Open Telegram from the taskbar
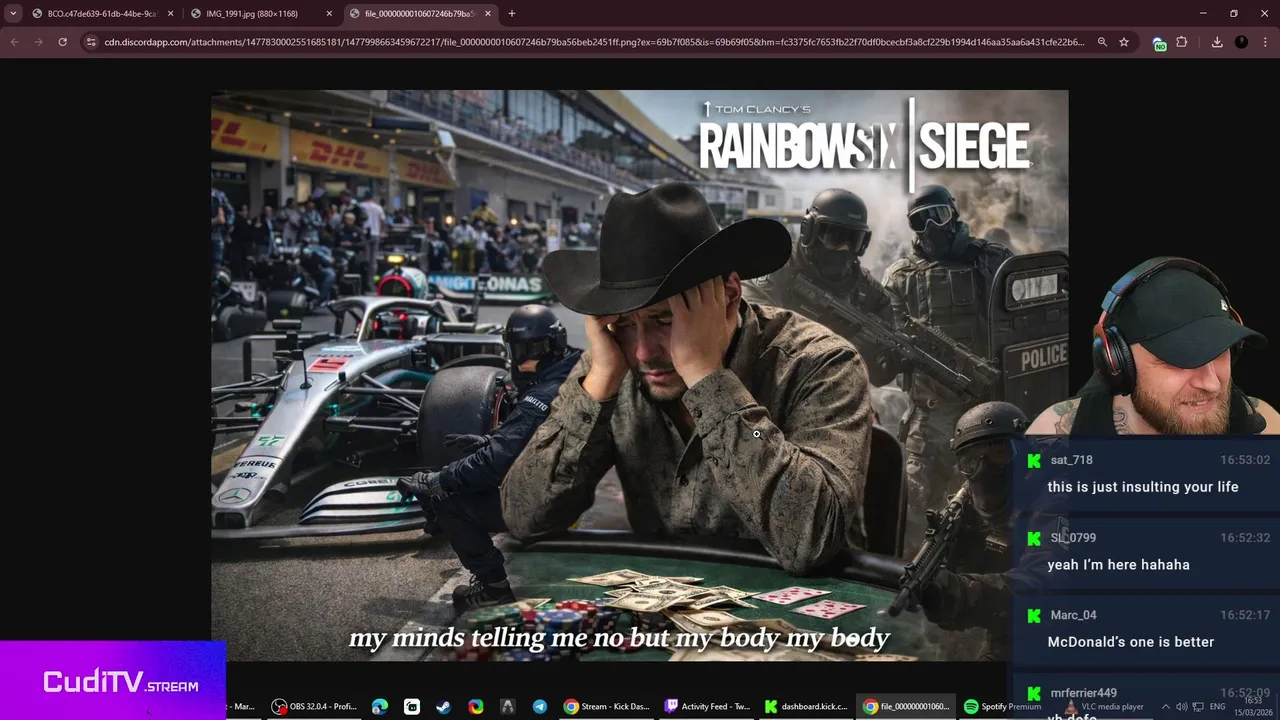The image size is (1280, 720). [539, 706]
